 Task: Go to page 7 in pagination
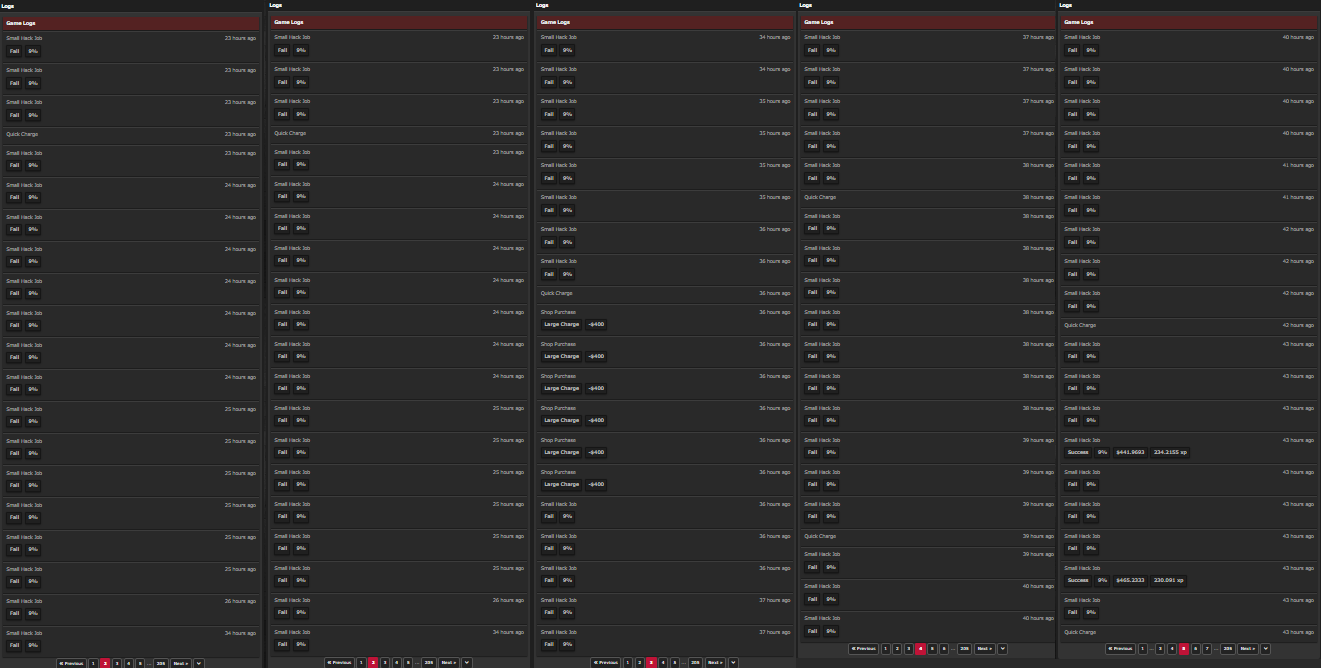(x=1207, y=649)
